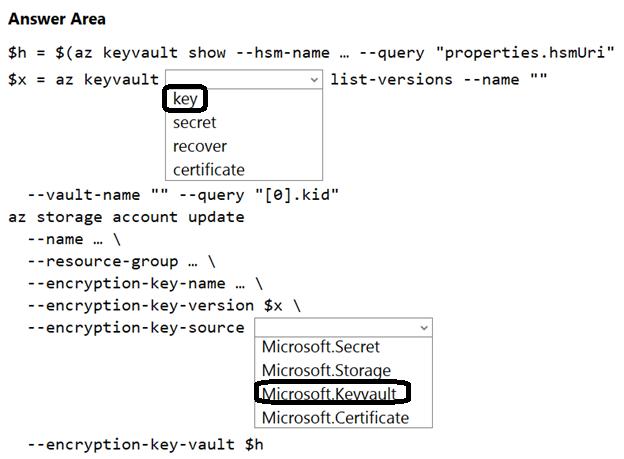
Task: Pick Microsoft.Keyvault from the source list
Action: point(331,394)
